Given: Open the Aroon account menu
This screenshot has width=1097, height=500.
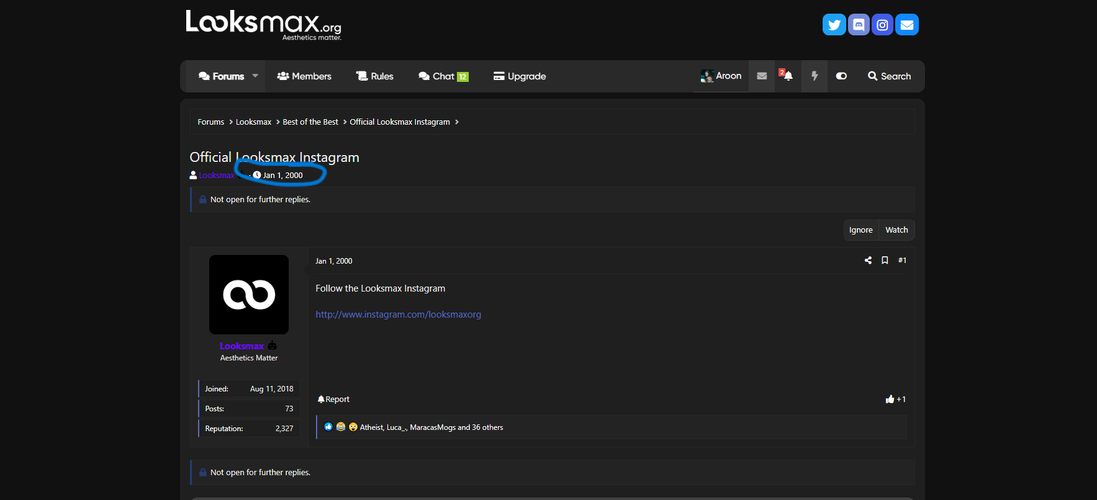Looking at the screenshot, I should pyautogui.click(x=721, y=76).
